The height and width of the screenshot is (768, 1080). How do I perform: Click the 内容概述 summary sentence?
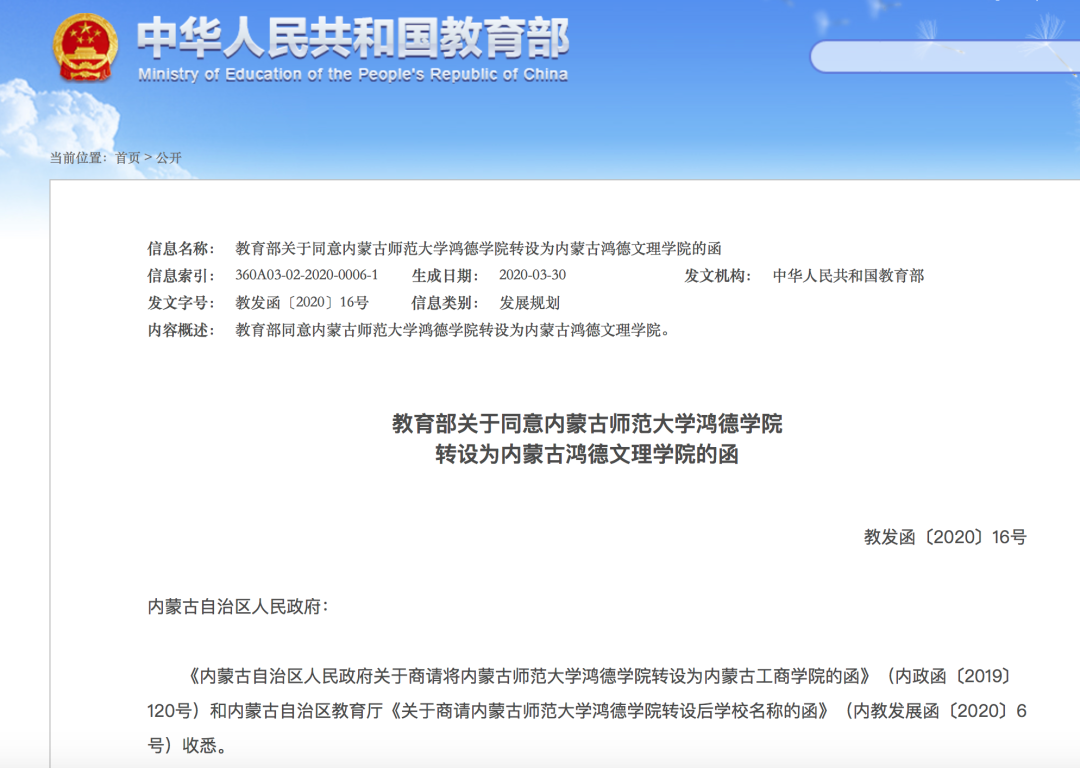point(453,330)
